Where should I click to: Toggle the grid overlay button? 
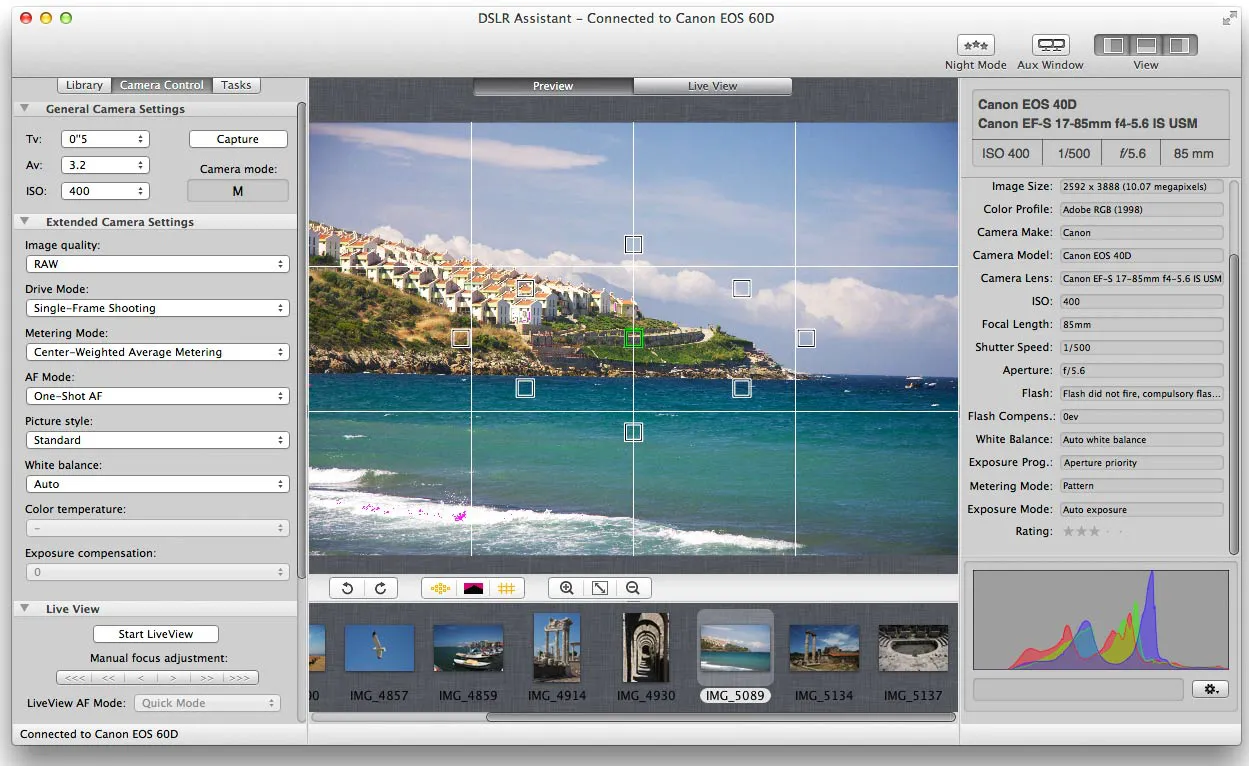pos(506,588)
